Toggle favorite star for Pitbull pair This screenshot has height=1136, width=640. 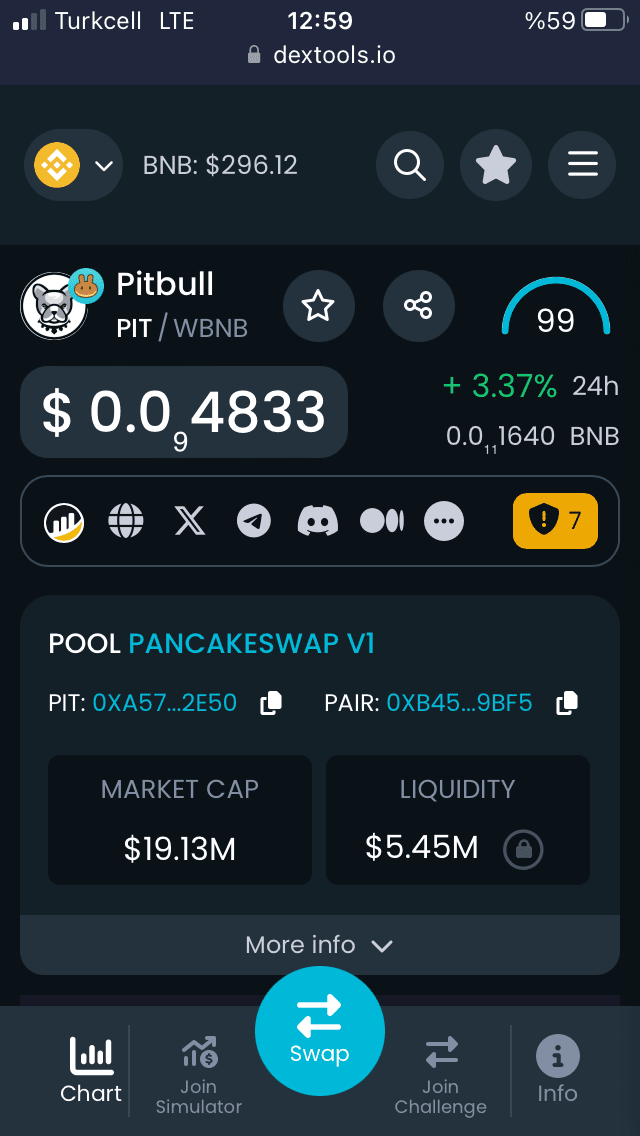[x=318, y=306]
